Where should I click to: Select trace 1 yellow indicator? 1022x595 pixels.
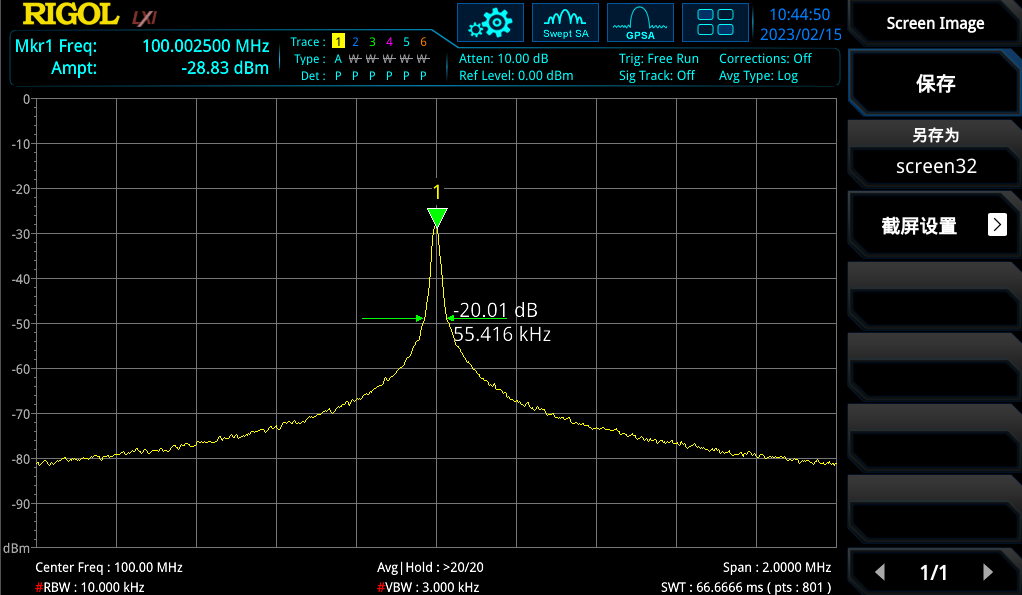coord(338,42)
